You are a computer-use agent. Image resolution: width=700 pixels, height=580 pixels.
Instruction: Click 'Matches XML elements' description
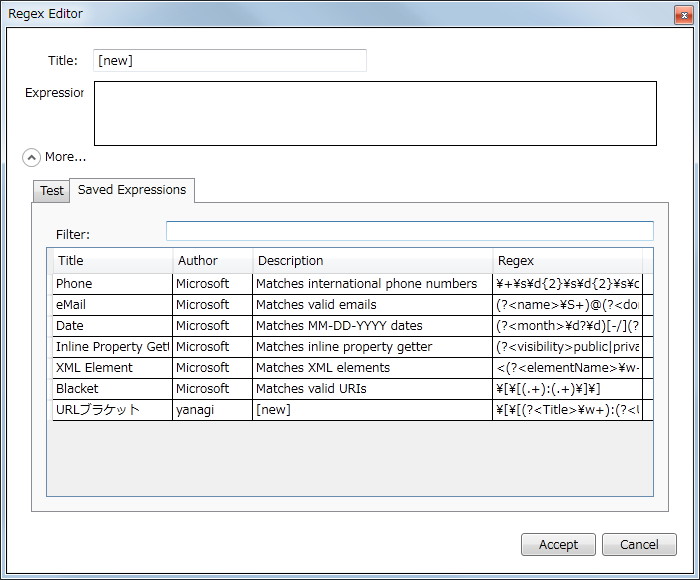(372, 368)
